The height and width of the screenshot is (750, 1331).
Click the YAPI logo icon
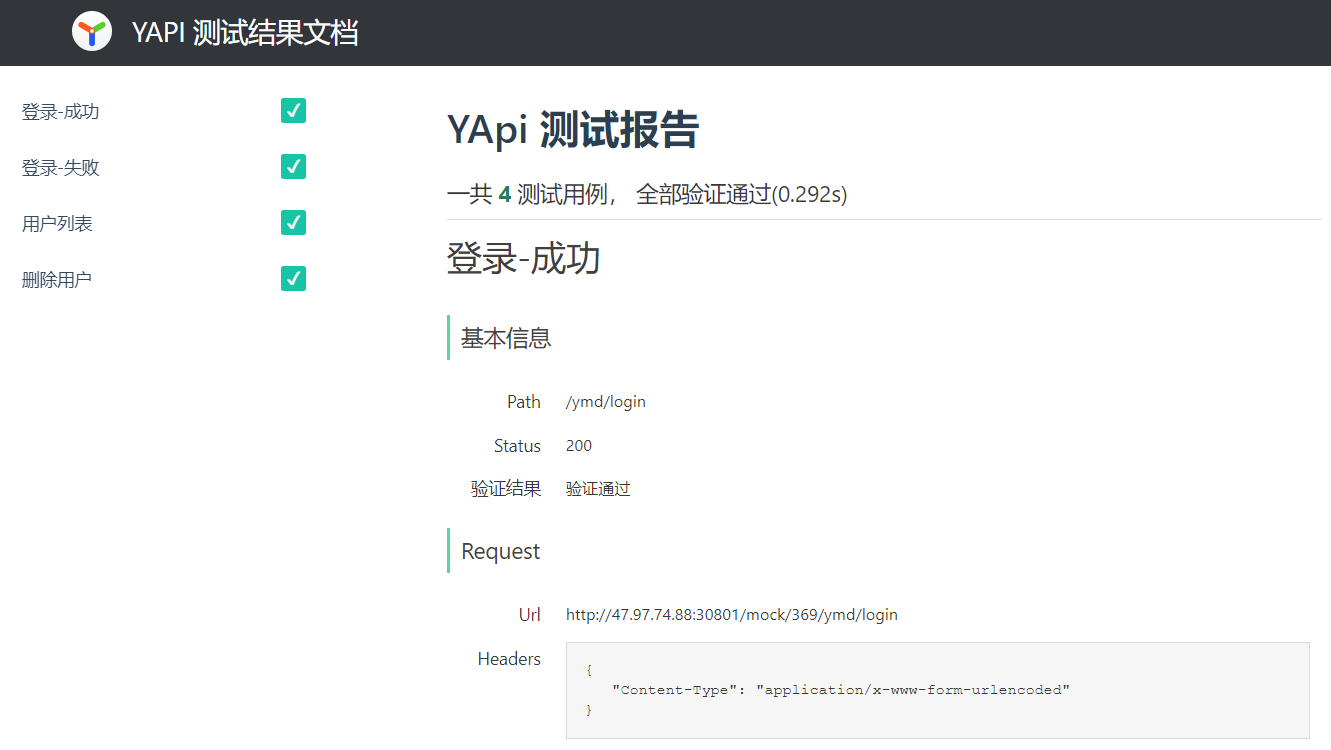tap(91, 32)
